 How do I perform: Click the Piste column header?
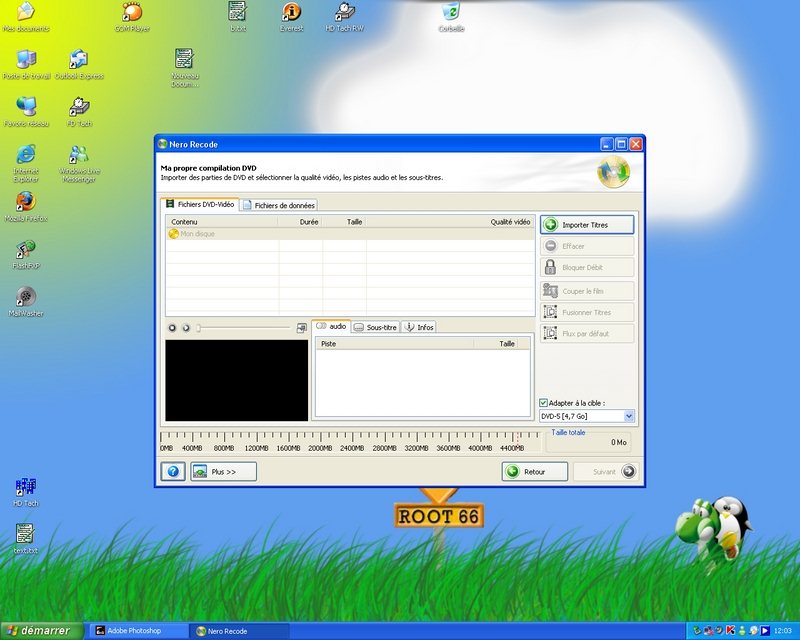tap(395, 343)
